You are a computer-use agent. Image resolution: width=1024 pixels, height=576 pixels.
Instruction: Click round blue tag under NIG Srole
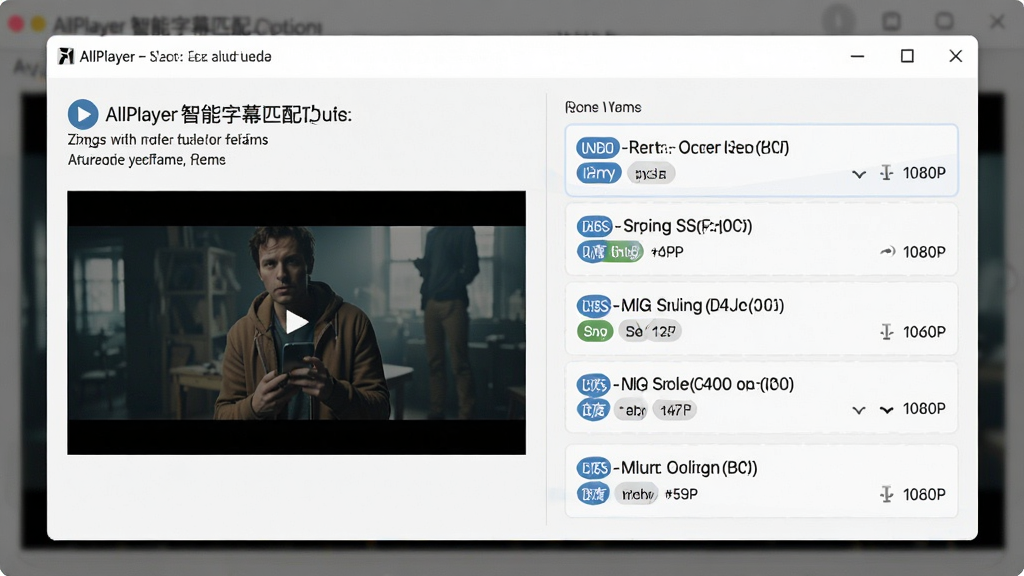click(x=593, y=409)
